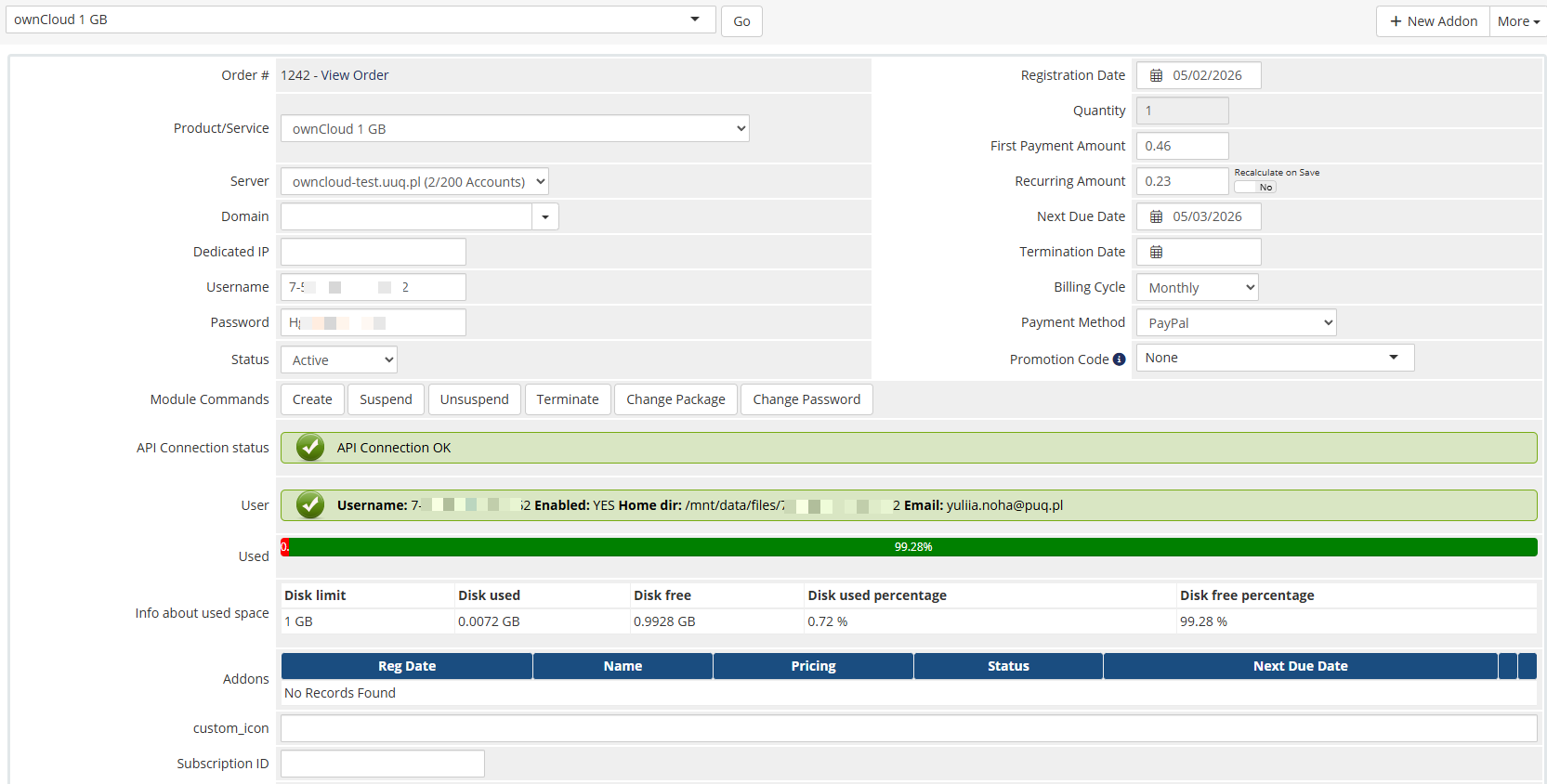Open the More menu
Image resolution: width=1547 pixels, height=784 pixels.
[1518, 21]
